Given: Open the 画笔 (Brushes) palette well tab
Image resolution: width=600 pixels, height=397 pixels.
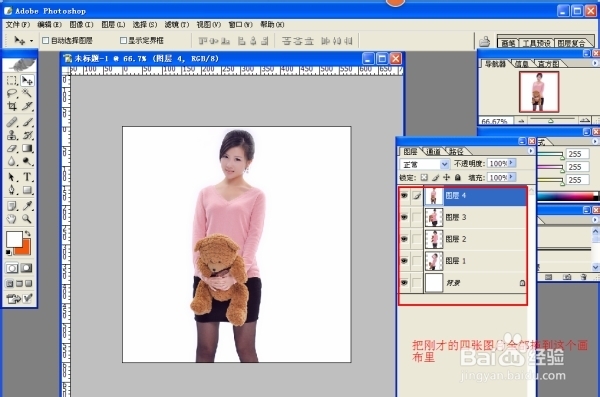Looking at the screenshot, I should click(x=508, y=43).
